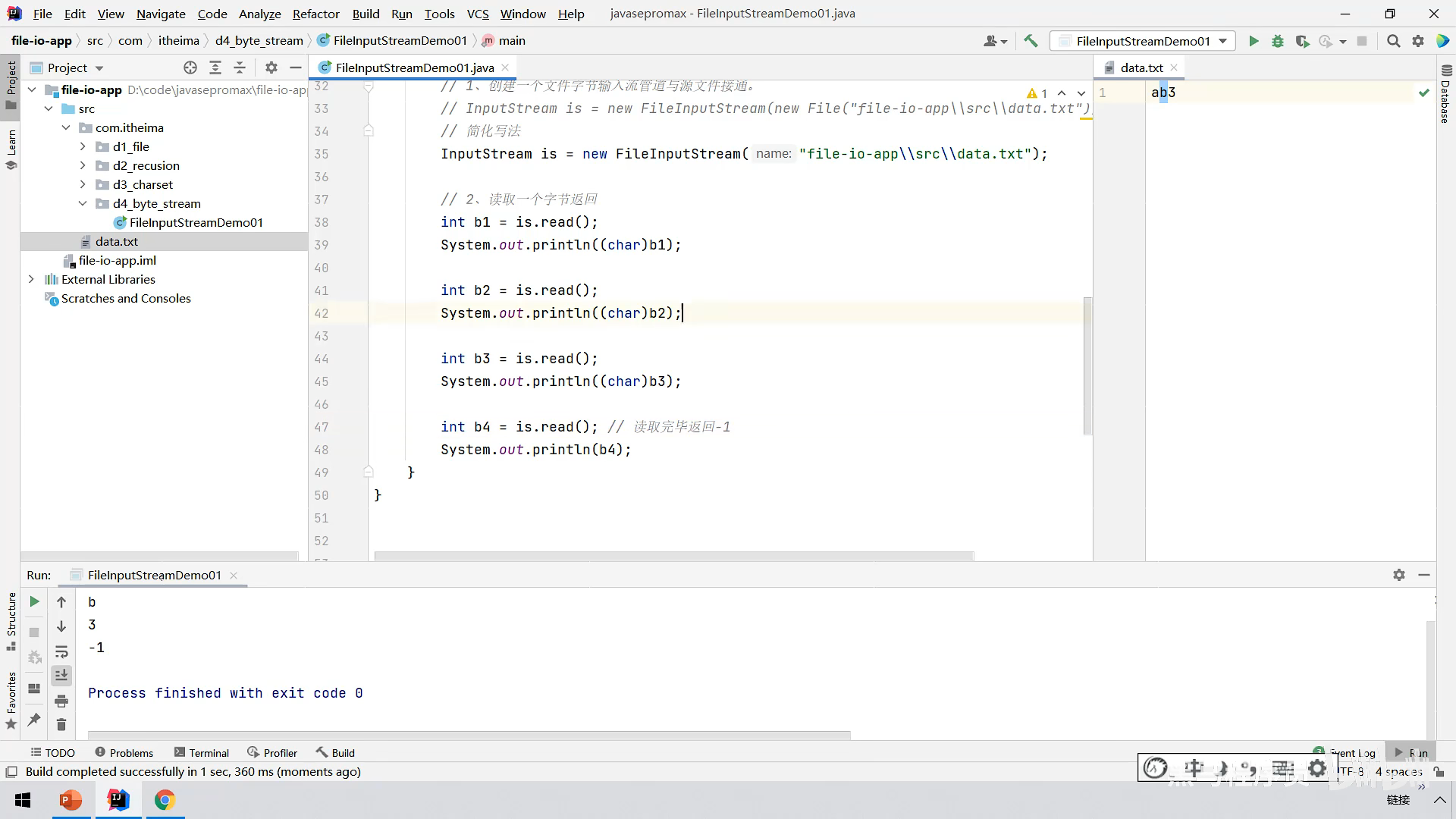Open the Refactor menu
1456x819 pixels.
(x=315, y=14)
